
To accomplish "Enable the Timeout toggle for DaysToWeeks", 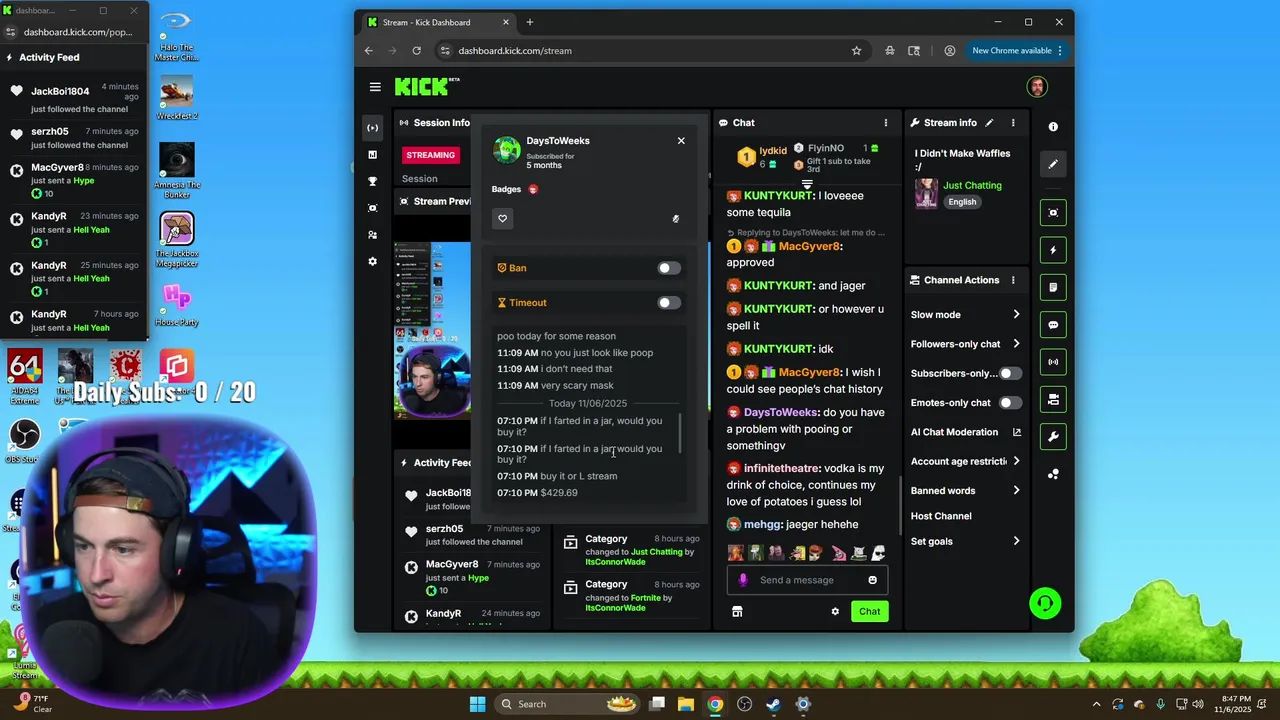I will tap(669, 303).
